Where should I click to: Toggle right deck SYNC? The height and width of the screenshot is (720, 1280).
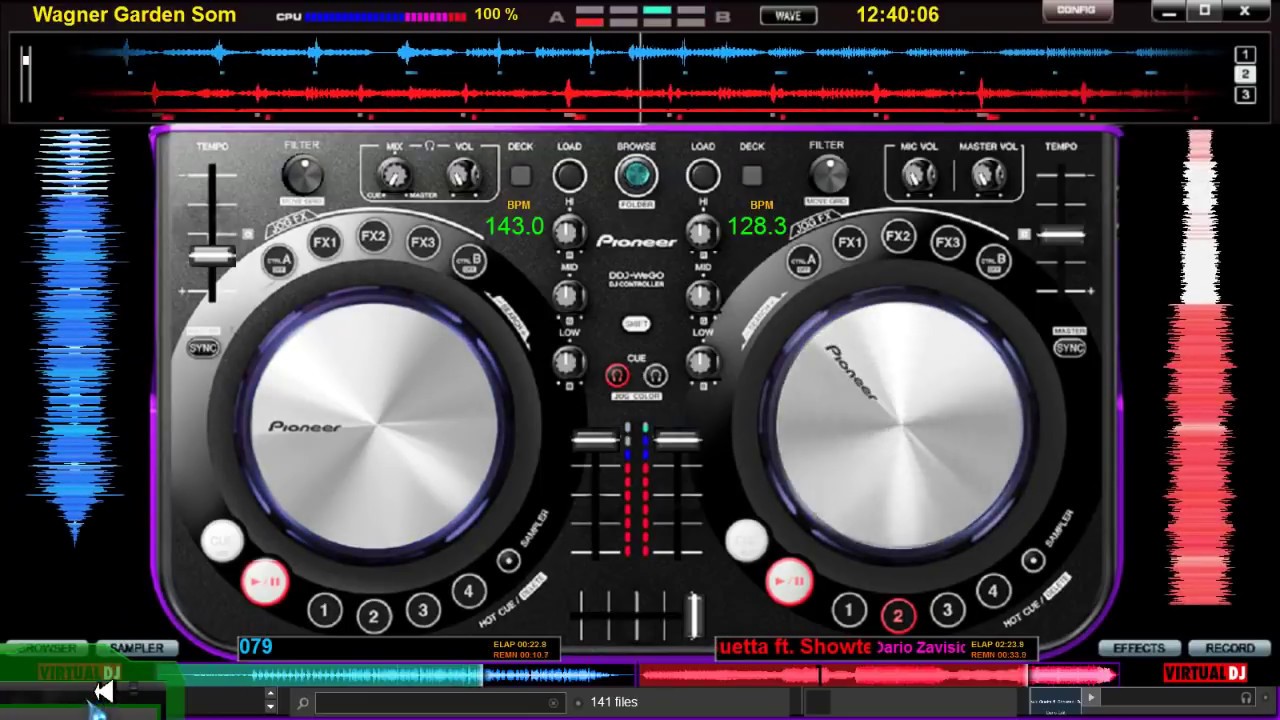(x=1070, y=347)
